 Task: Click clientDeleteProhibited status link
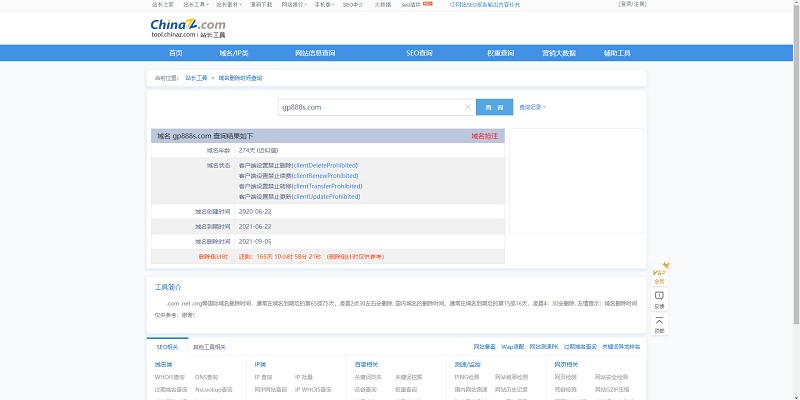click(x=324, y=165)
